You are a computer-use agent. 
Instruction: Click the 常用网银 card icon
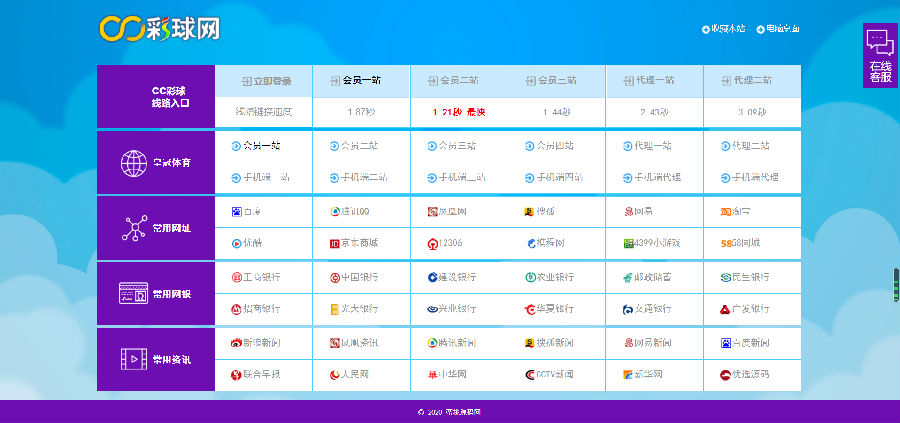(133, 294)
